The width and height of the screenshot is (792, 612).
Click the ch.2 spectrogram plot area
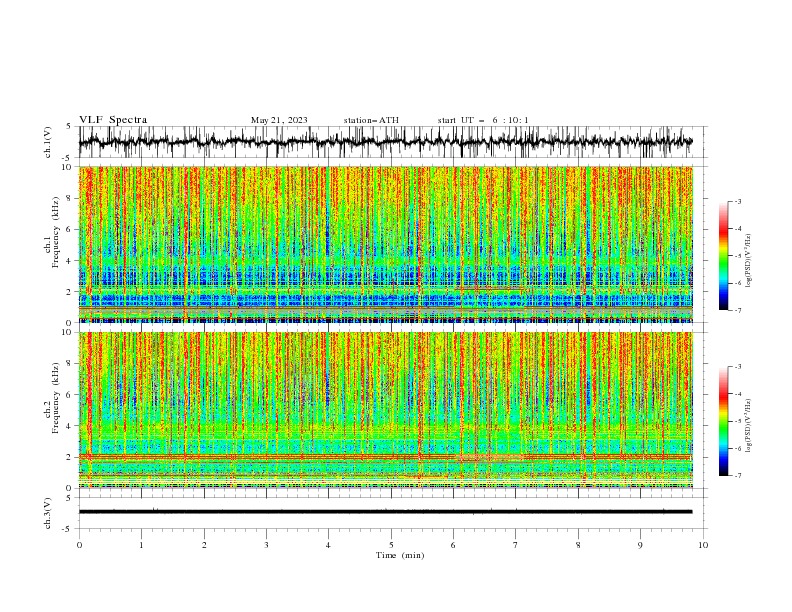[x=386, y=410]
